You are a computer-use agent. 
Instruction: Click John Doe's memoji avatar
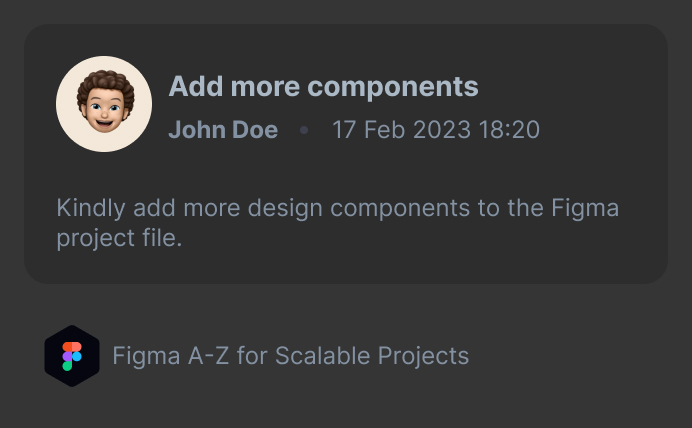point(104,104)
